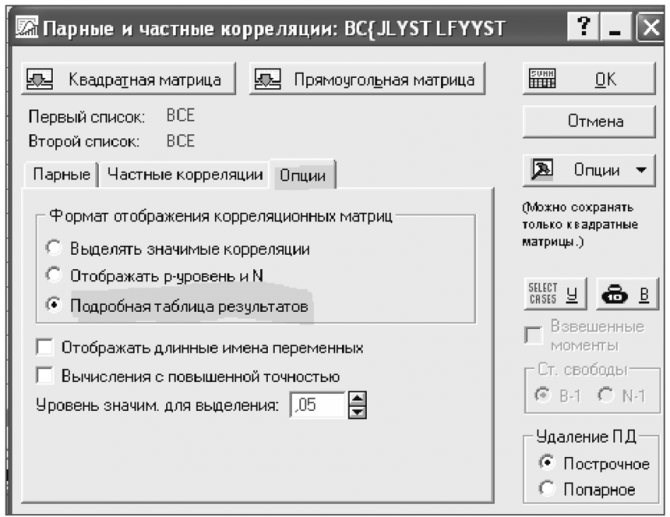Increase significance level with up arrow
670x517 pixels.
(357, 398)
